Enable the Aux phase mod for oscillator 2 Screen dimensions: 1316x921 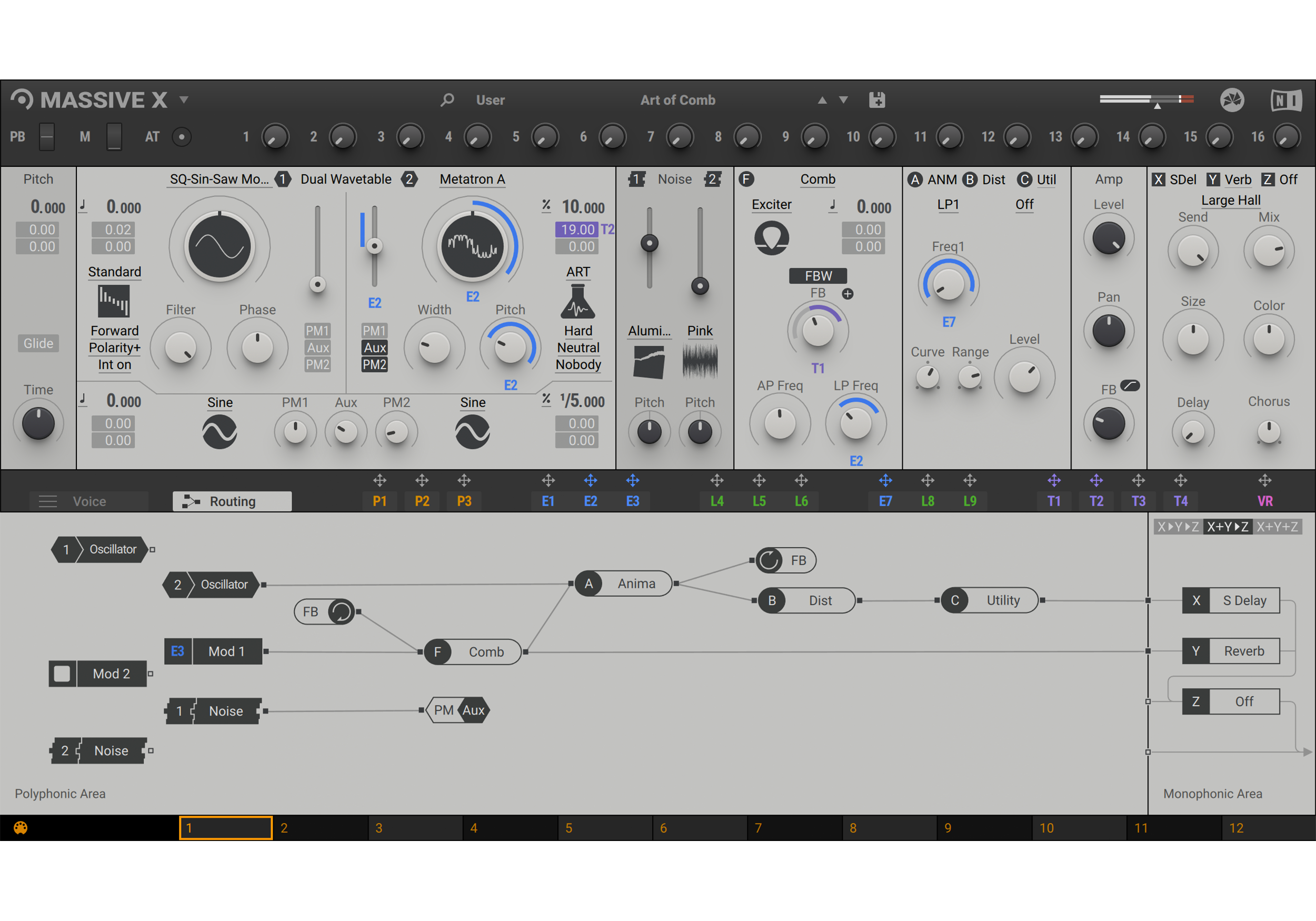pyautogui.click(x=375, y=347)
